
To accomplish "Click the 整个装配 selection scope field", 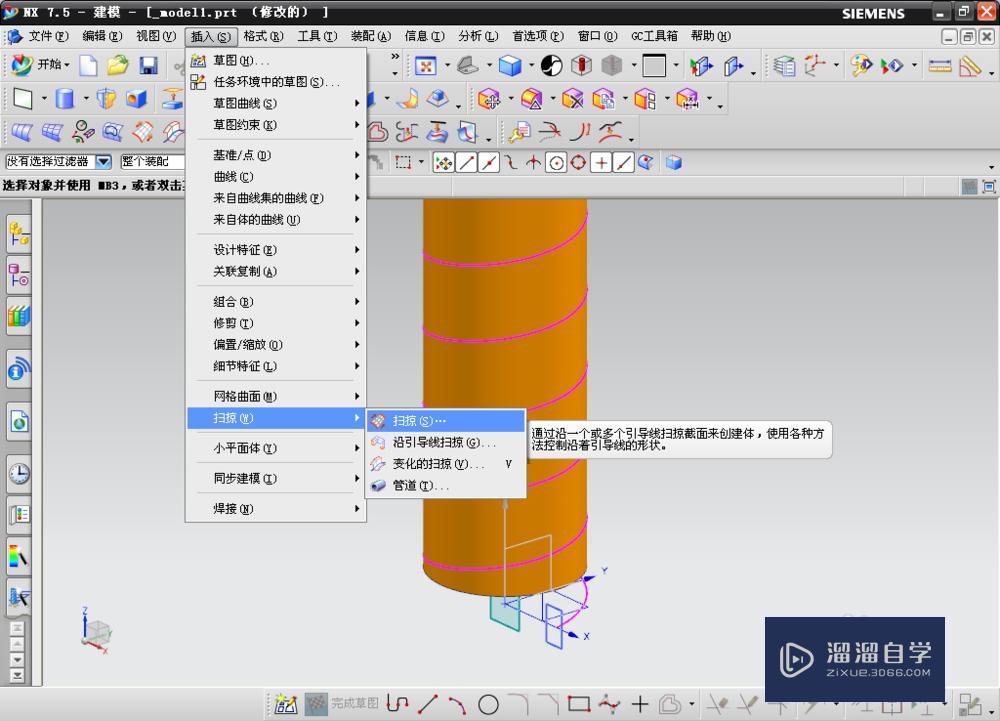I will click(x=152, y=162).
